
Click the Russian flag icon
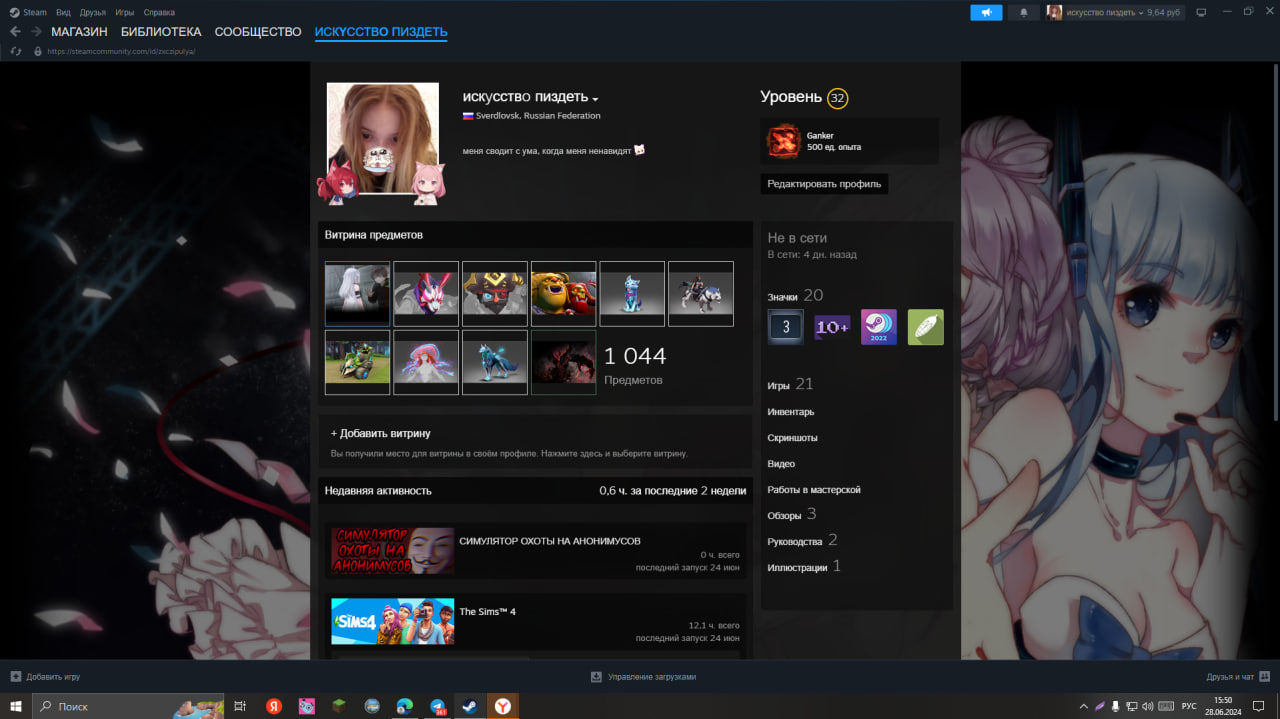(x=468, y=116)
